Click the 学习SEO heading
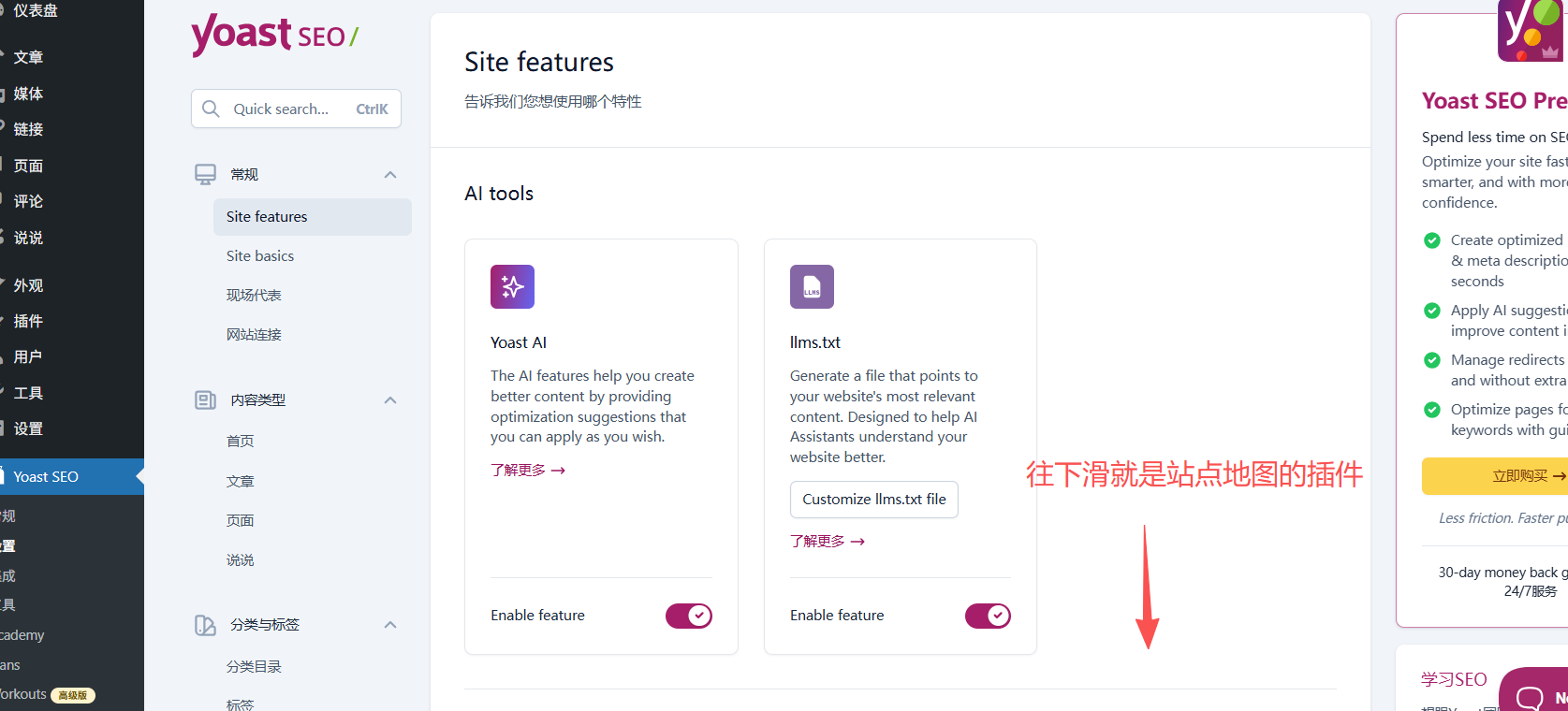Viewport: 1568px width, 711px height. click(x=1454, y=680)
